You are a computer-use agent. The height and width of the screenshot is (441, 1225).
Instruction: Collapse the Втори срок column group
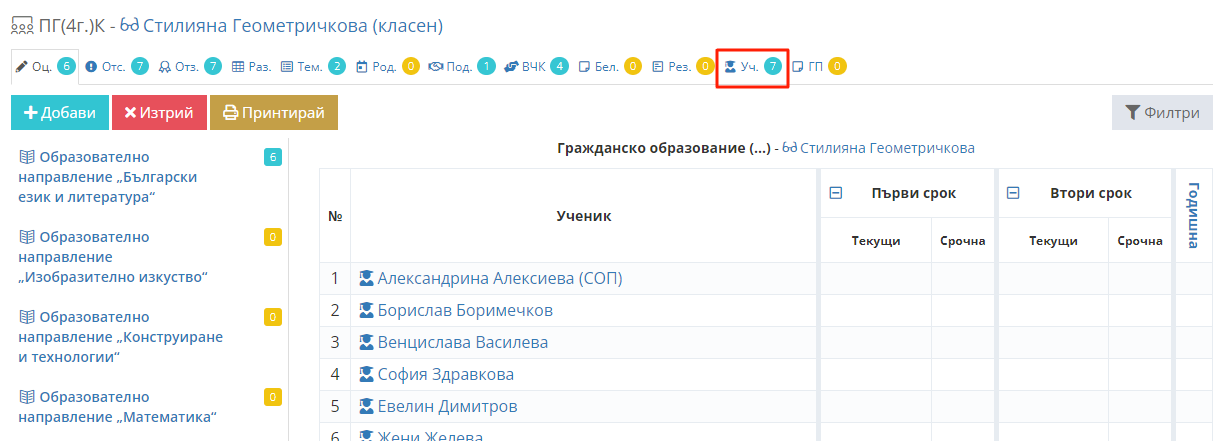point(1013,193)
